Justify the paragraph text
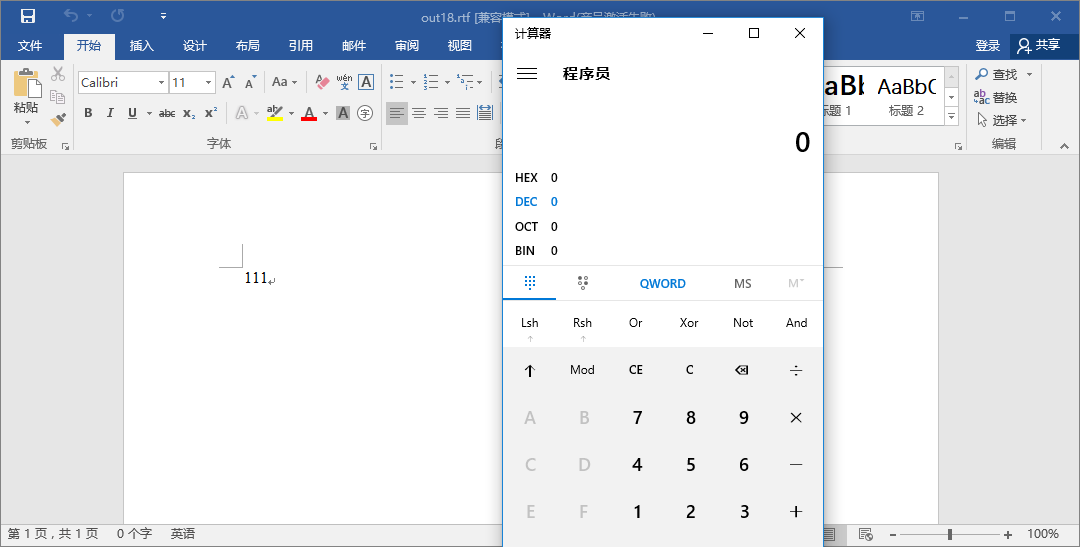1080x547 pixels. coord(463,113)
